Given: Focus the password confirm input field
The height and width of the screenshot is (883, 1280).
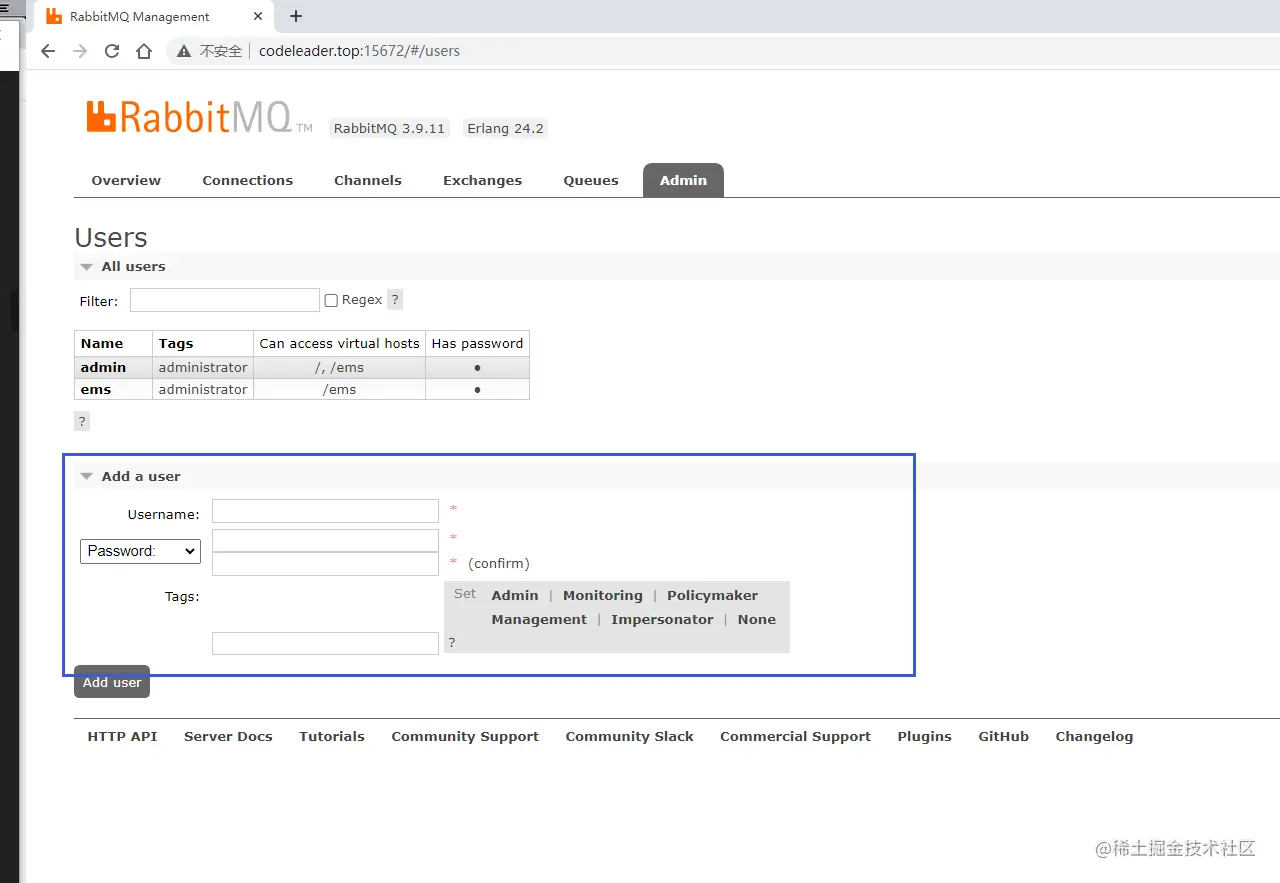Looking at the screenshot, I should pos(325,564).
